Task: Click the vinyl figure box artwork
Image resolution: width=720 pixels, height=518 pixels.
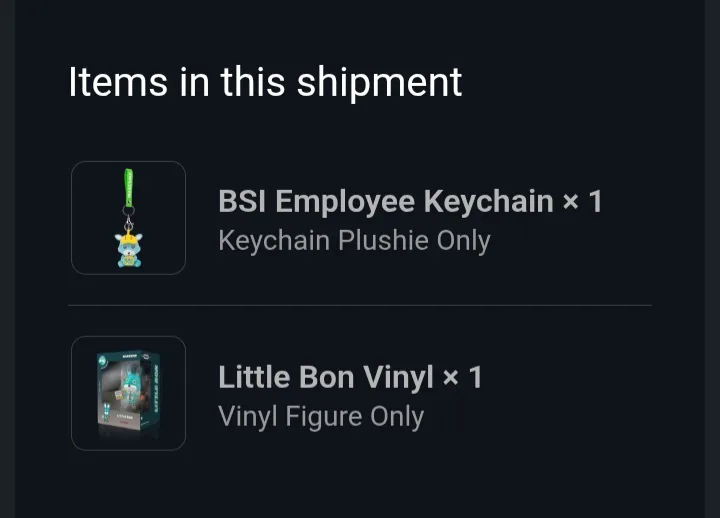Action: point(126,395)
